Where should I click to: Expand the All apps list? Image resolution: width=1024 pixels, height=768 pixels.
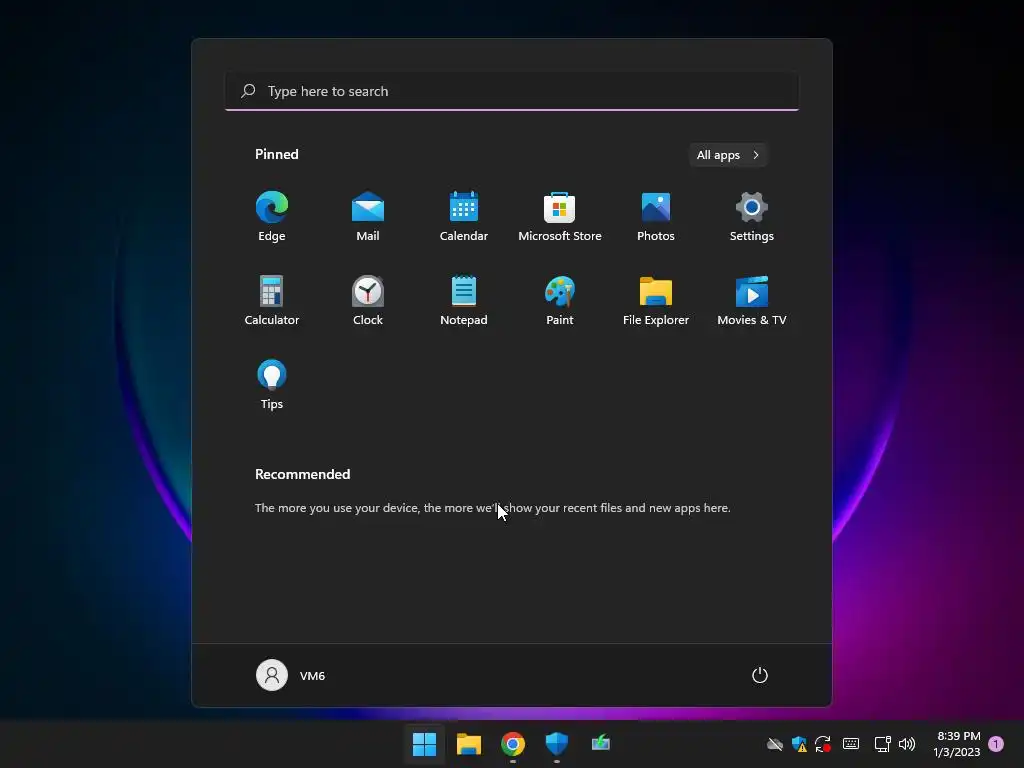pyautogui.click(x=728, y=155)
